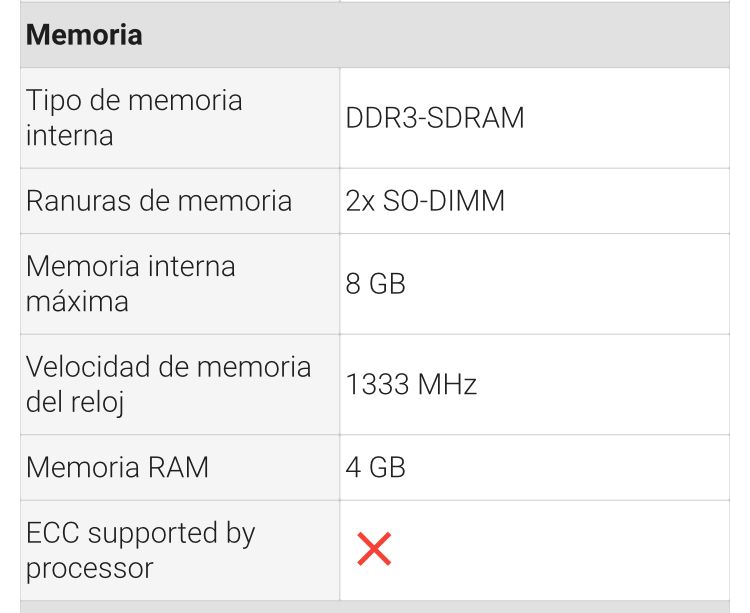Click the word "interna" under Tipo de memoria
This screenshot has width=750, height=613.
click(x=69, y=136)
